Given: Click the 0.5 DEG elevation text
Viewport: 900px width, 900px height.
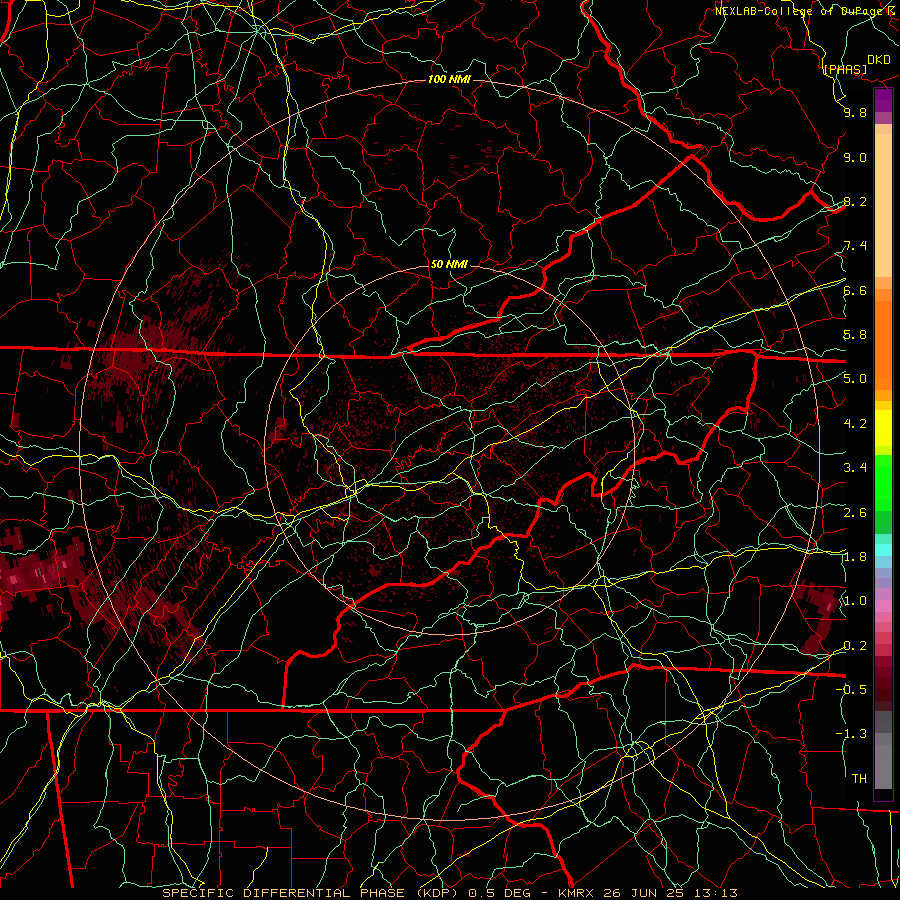Looking at the screenshot, I should click(500, 893).
